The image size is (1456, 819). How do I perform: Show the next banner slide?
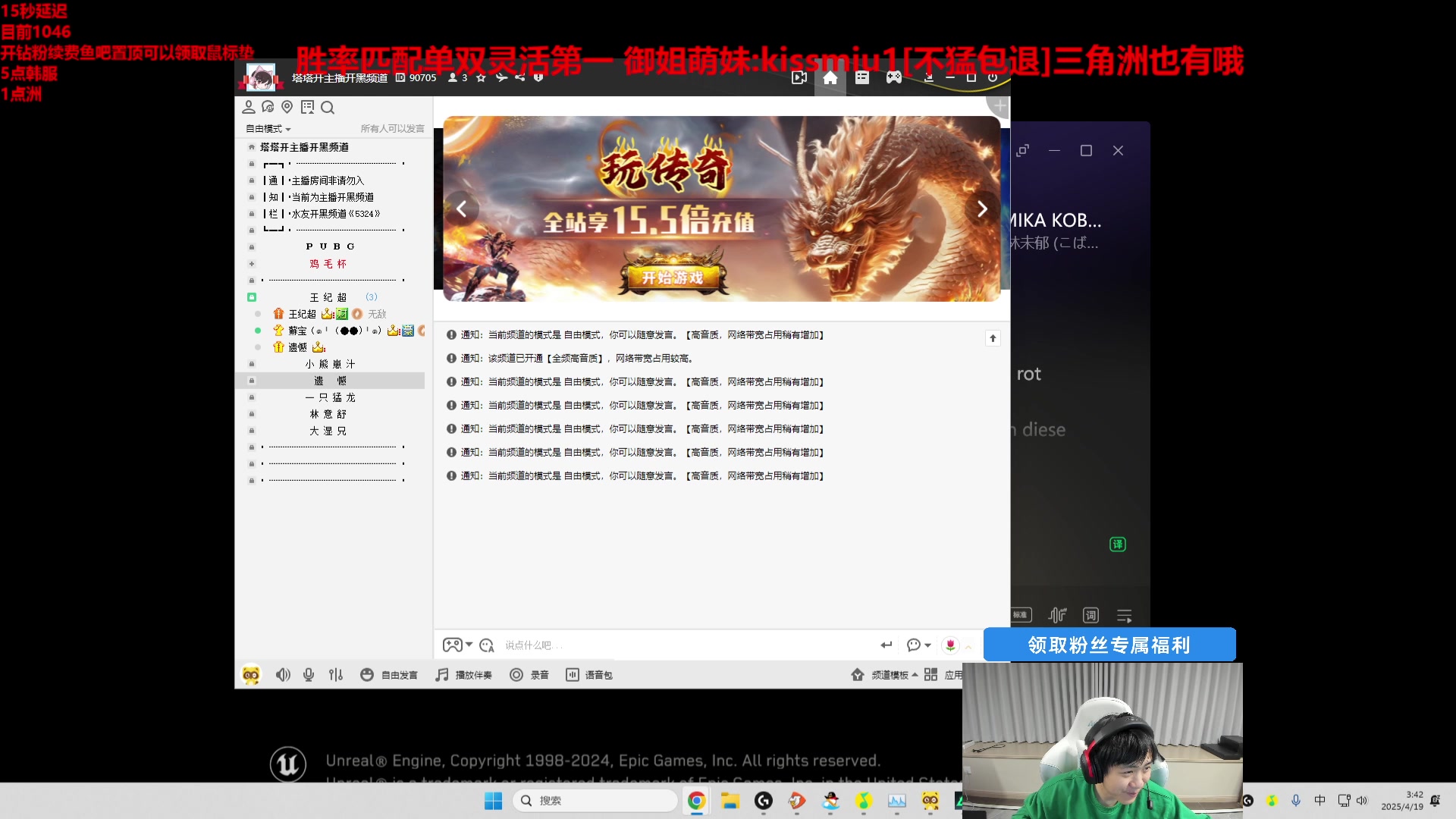pos(981,209)
